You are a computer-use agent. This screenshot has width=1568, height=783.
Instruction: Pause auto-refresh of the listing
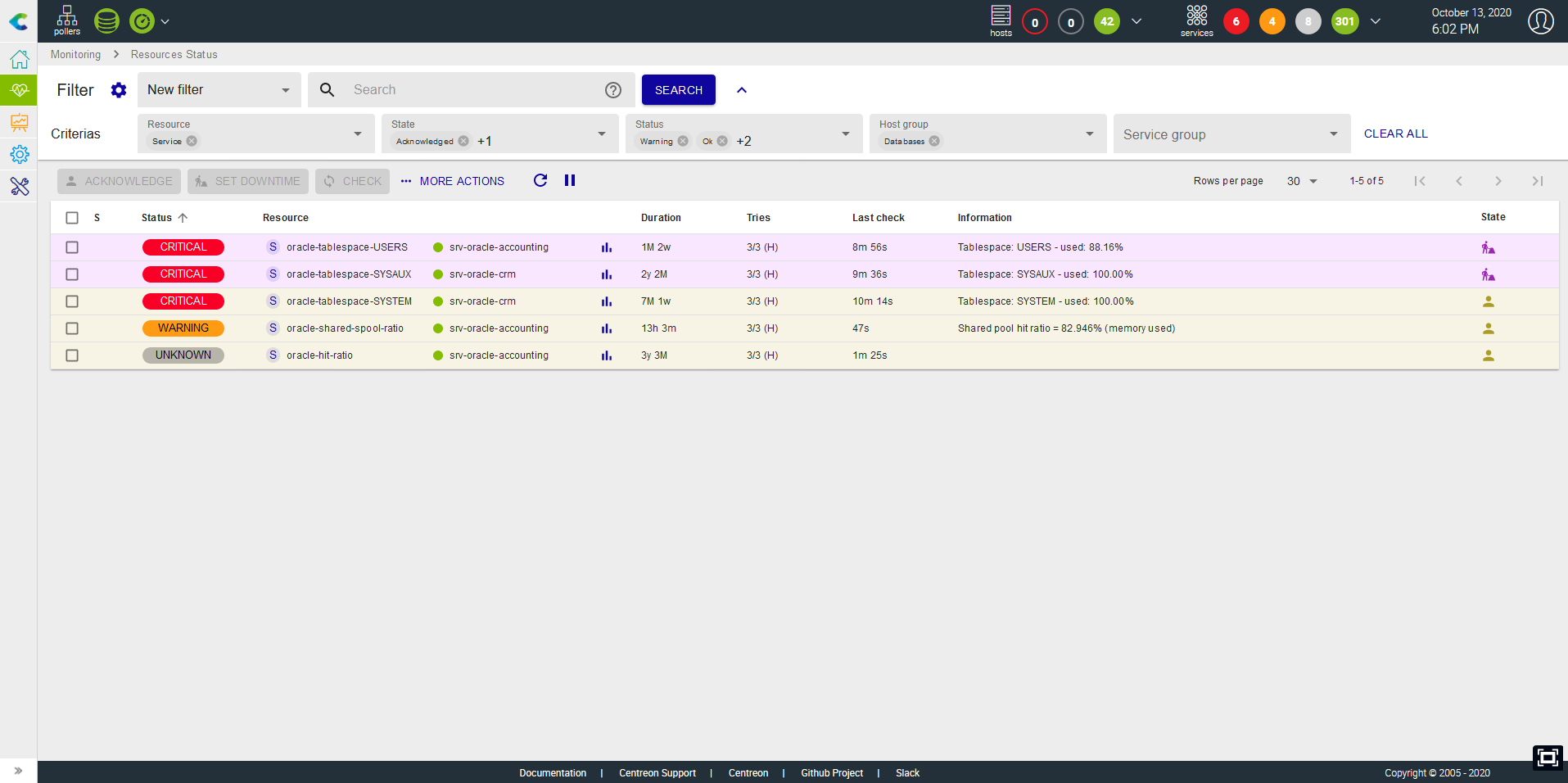click(x=570, y=180)
